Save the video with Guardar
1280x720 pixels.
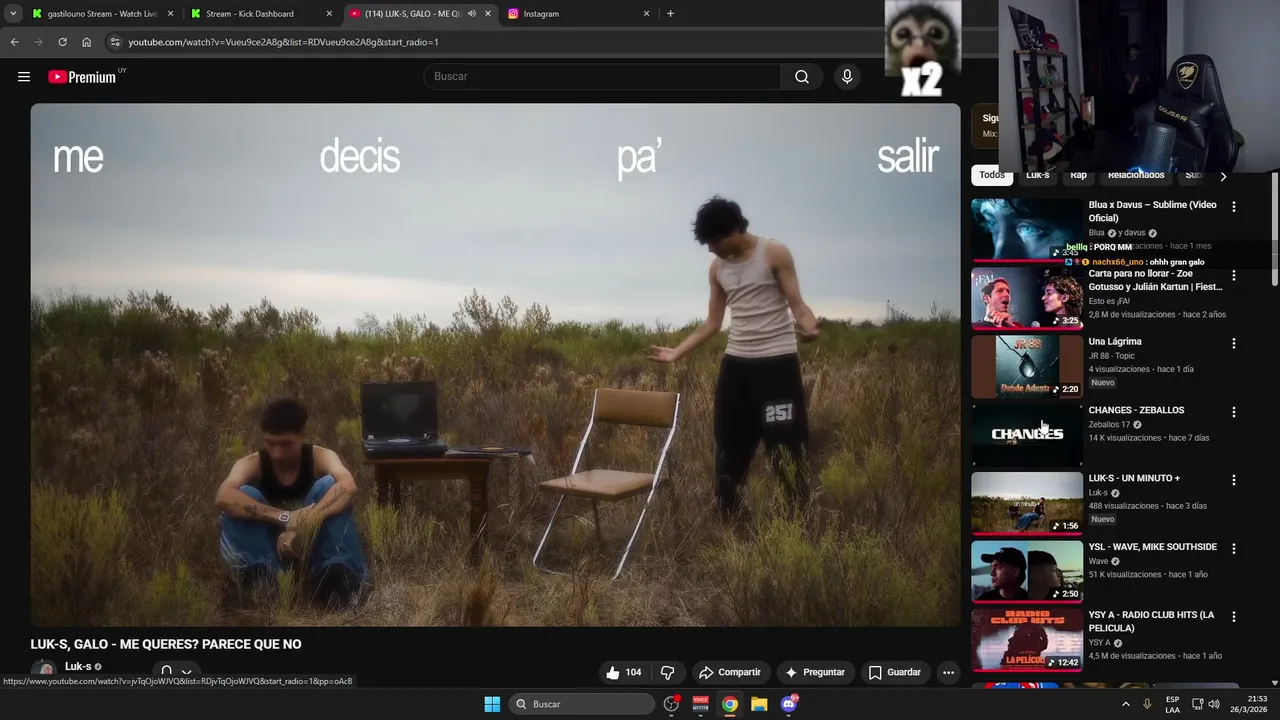click(x=895, y=672)
